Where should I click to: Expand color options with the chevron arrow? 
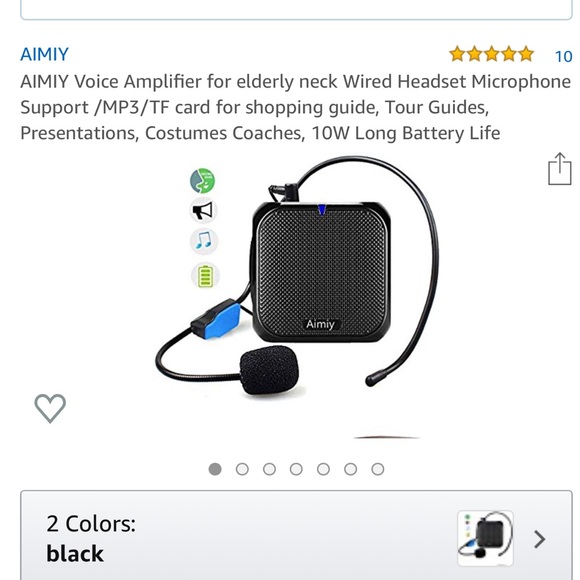pos(540,539)
